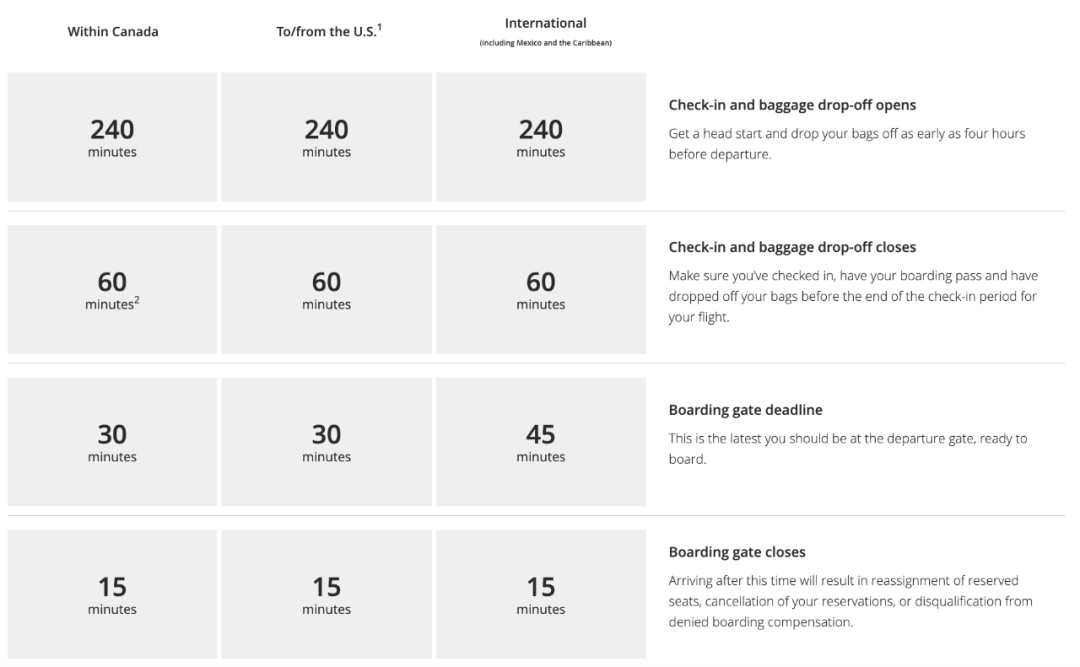
Task: Select the 240 minutes cell under To/from U.S.
Action: tap(326, 137)
